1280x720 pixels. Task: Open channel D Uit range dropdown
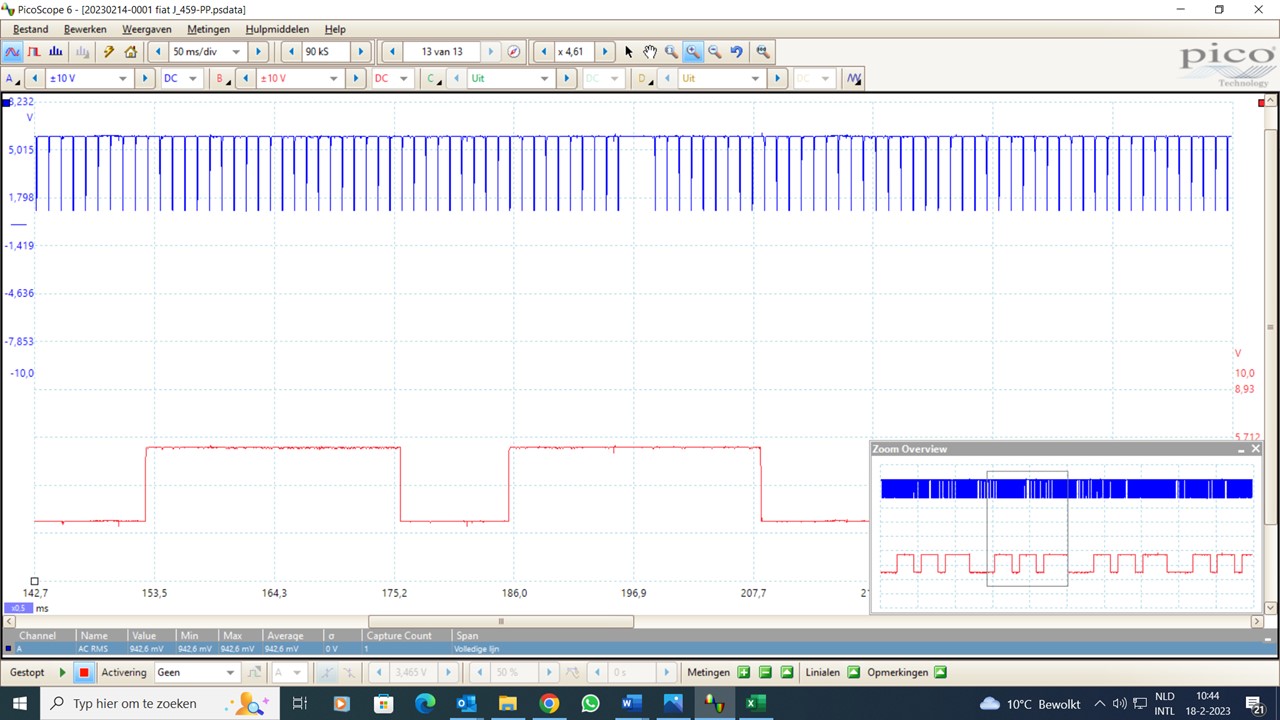click(x=756, y=78)
